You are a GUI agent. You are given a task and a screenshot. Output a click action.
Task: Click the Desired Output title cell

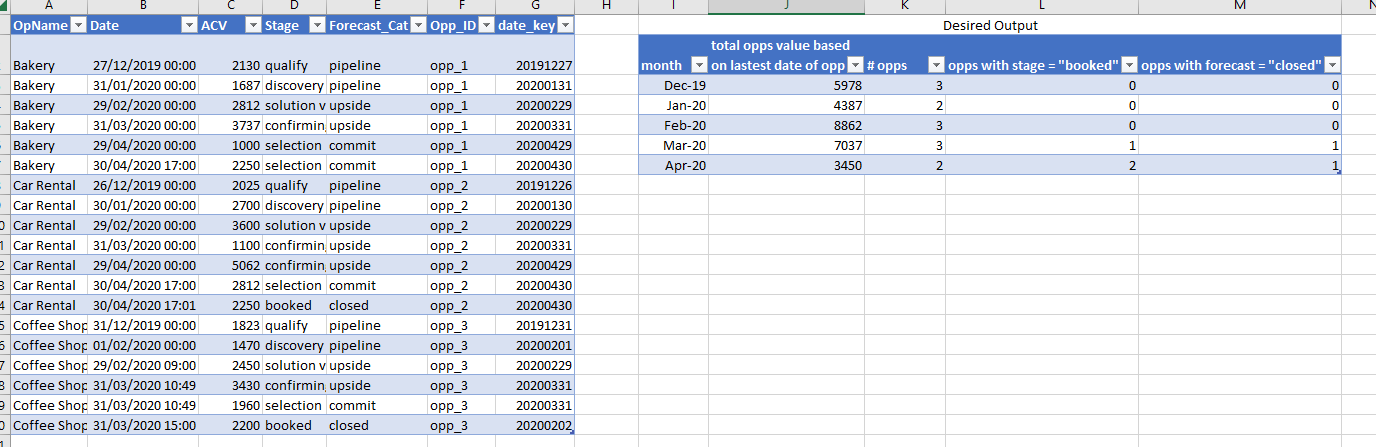pos(990,25)
